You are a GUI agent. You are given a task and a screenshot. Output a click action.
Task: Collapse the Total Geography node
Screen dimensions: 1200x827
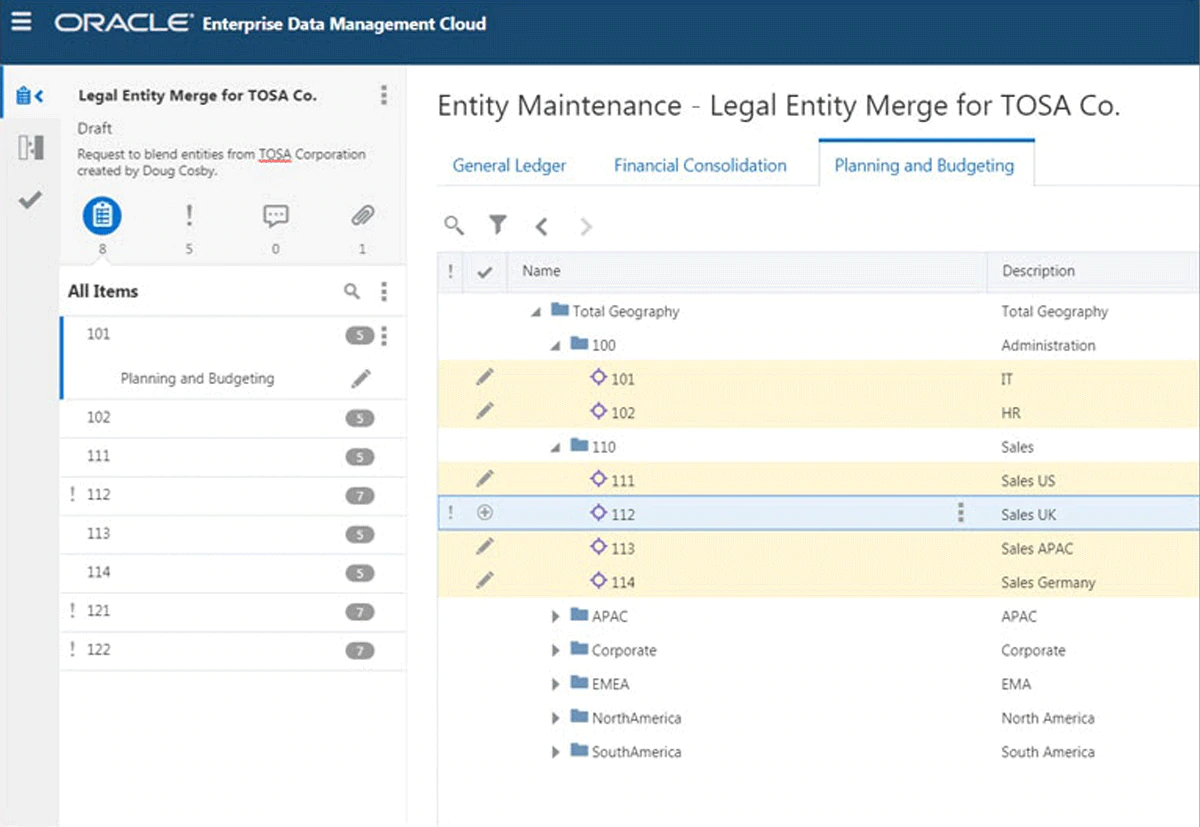click(537, 312)
